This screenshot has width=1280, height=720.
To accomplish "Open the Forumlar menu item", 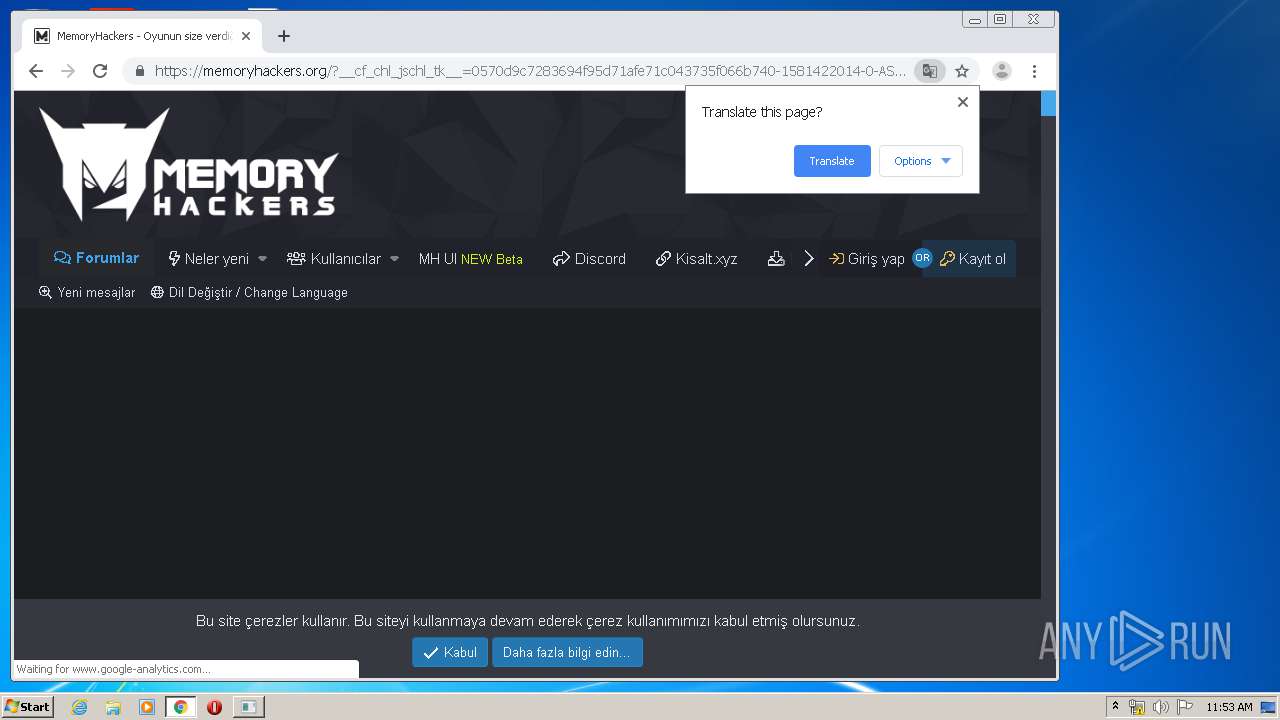I will pyautogui.click(x=97, y=258).
